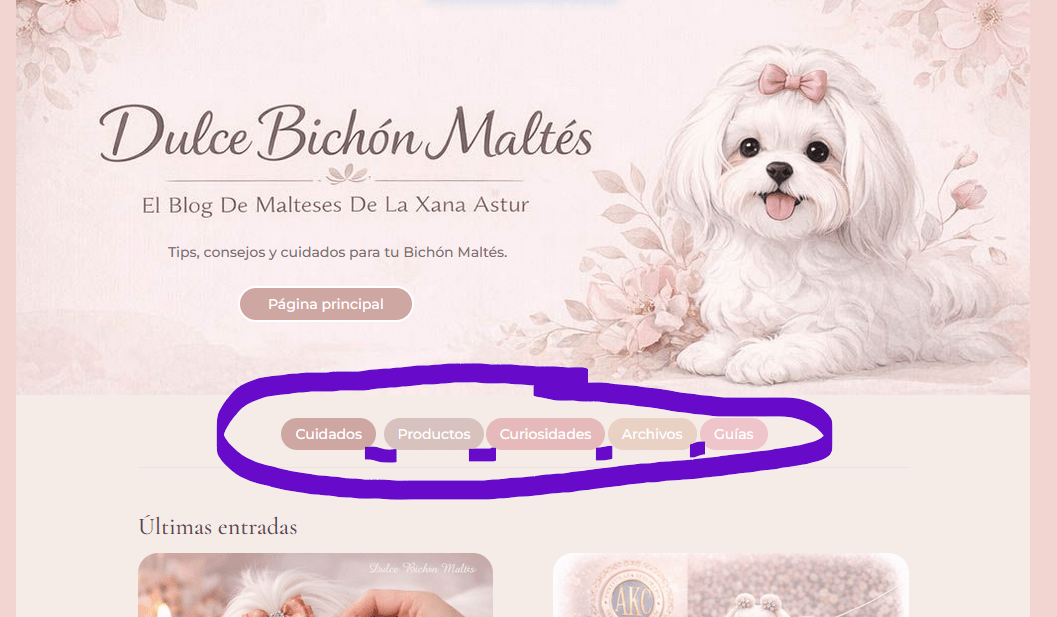Click the dog's pink tongue

(780, 206)
